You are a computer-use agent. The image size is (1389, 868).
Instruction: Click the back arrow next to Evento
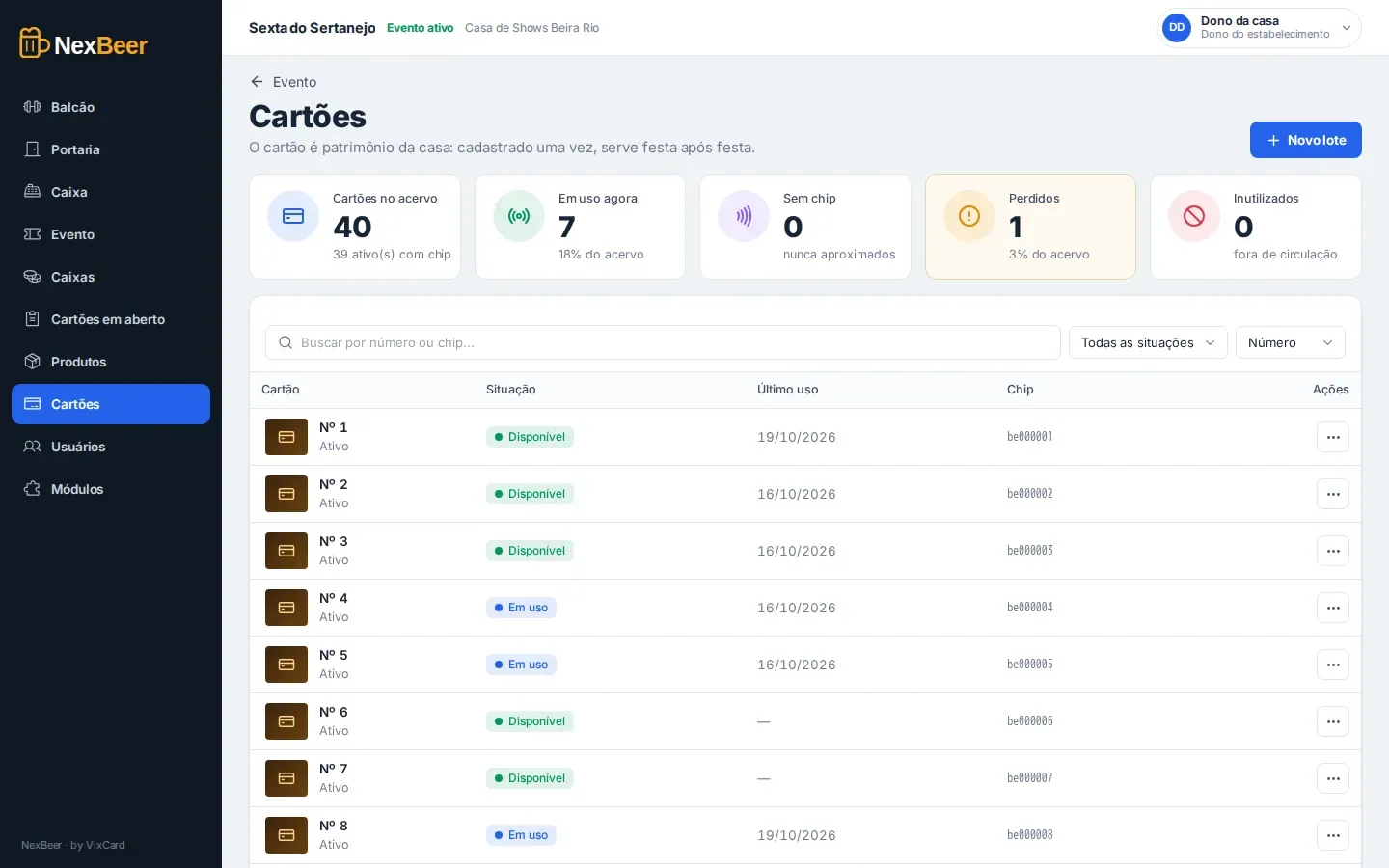[x=257, y=82]
